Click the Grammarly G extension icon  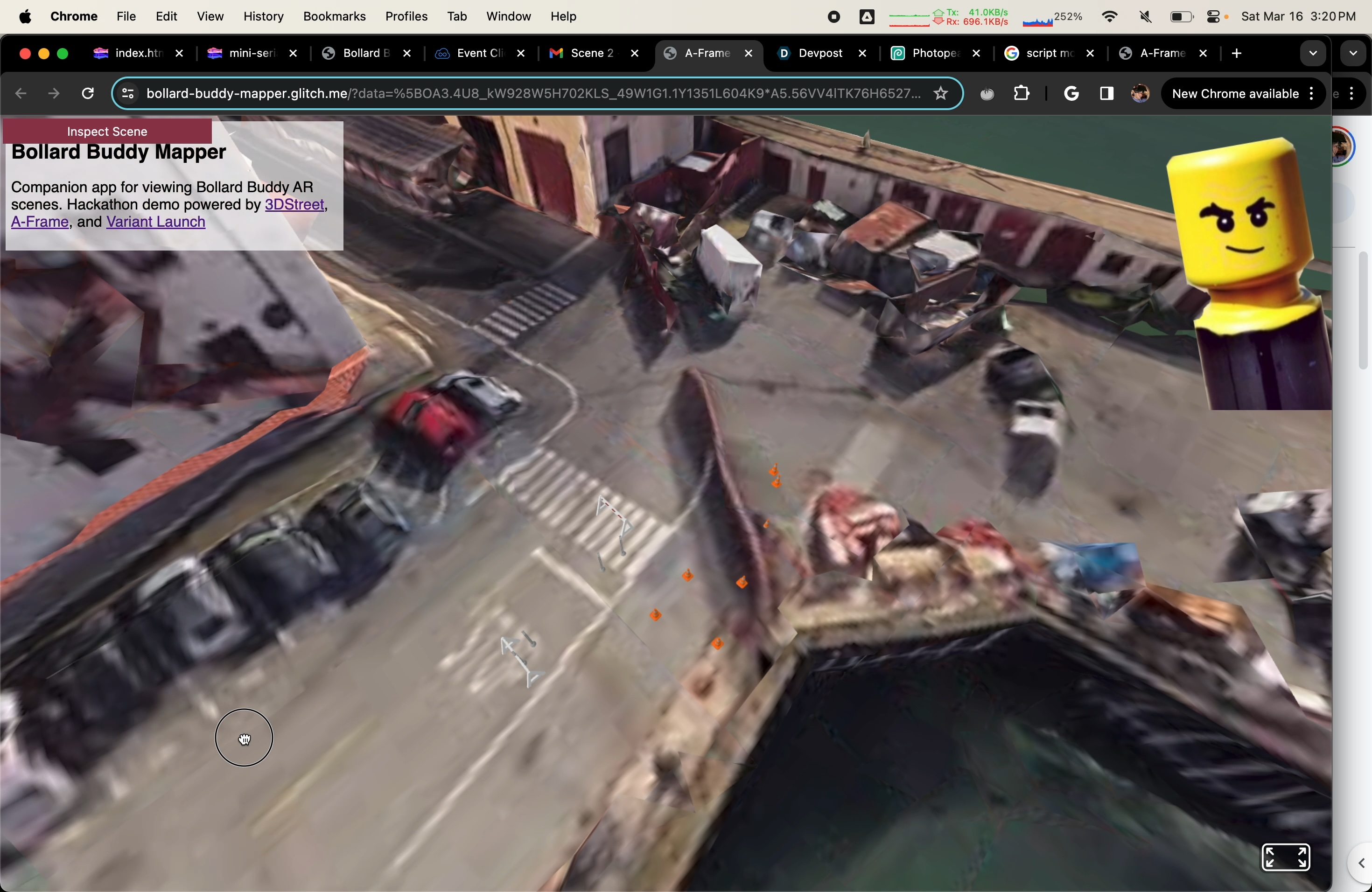point(1071,93)
